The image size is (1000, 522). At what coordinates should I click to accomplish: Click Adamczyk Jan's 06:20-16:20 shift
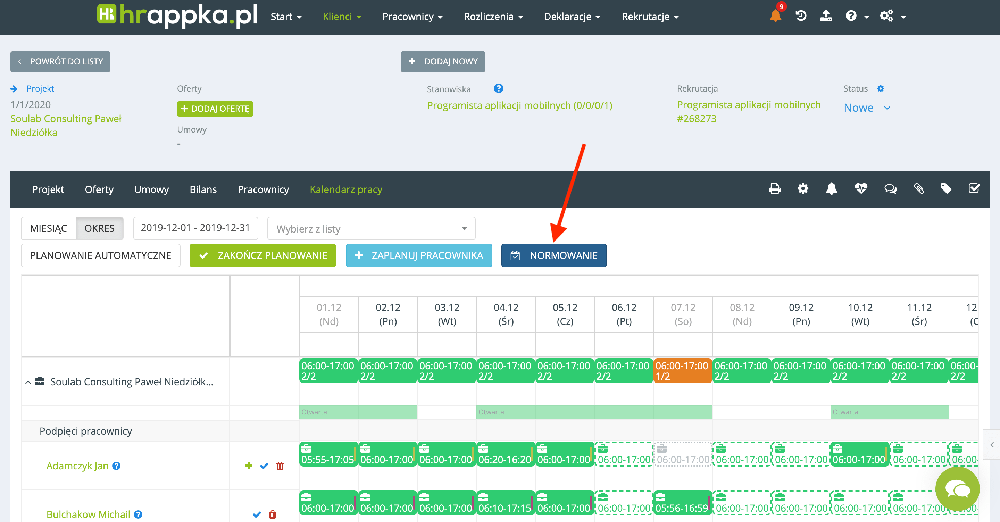coord(506,454)
